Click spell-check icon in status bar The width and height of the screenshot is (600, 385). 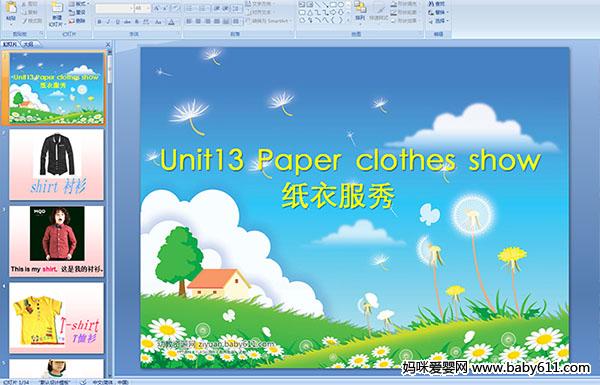(83, 382)
